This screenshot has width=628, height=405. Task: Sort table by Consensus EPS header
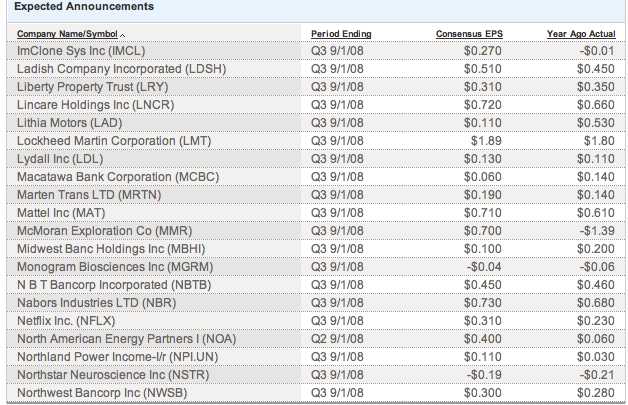[469, 35]
